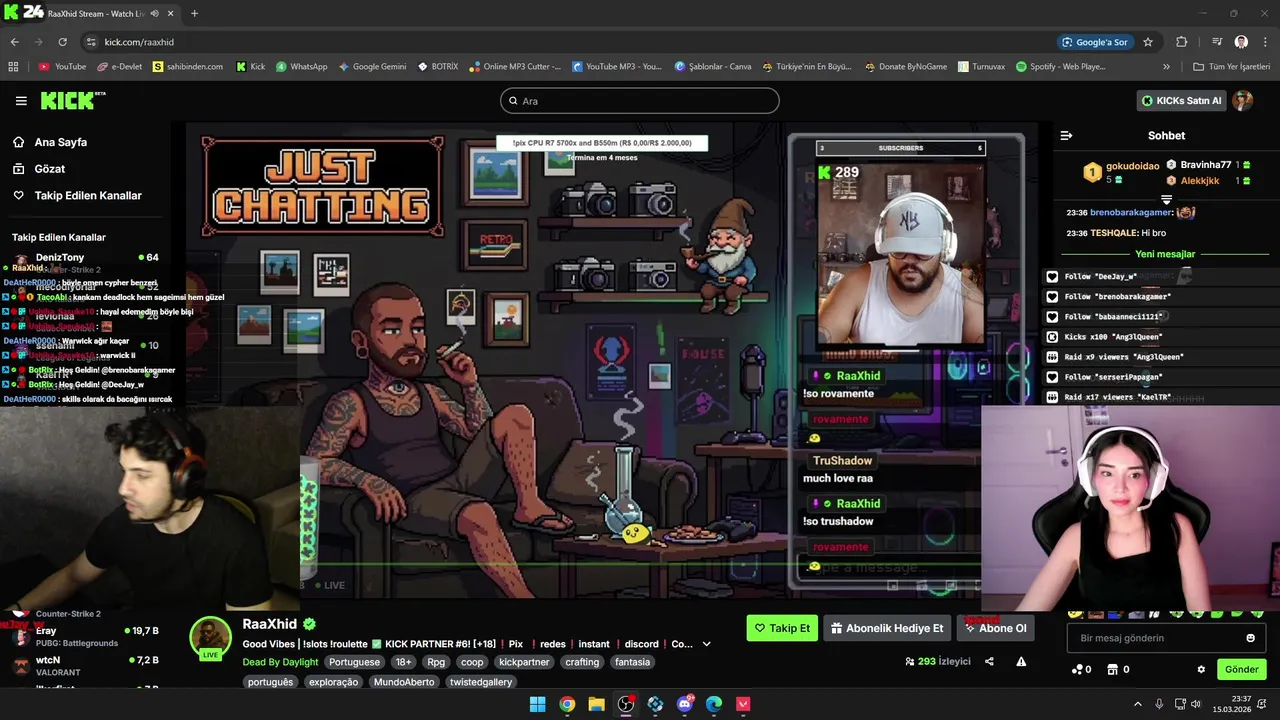The height and width of the screenshot is (720, 1280).
Task: Collapse the Sohbet chat panel icon
Action: pyautogui.click(x=1066, y=135)
